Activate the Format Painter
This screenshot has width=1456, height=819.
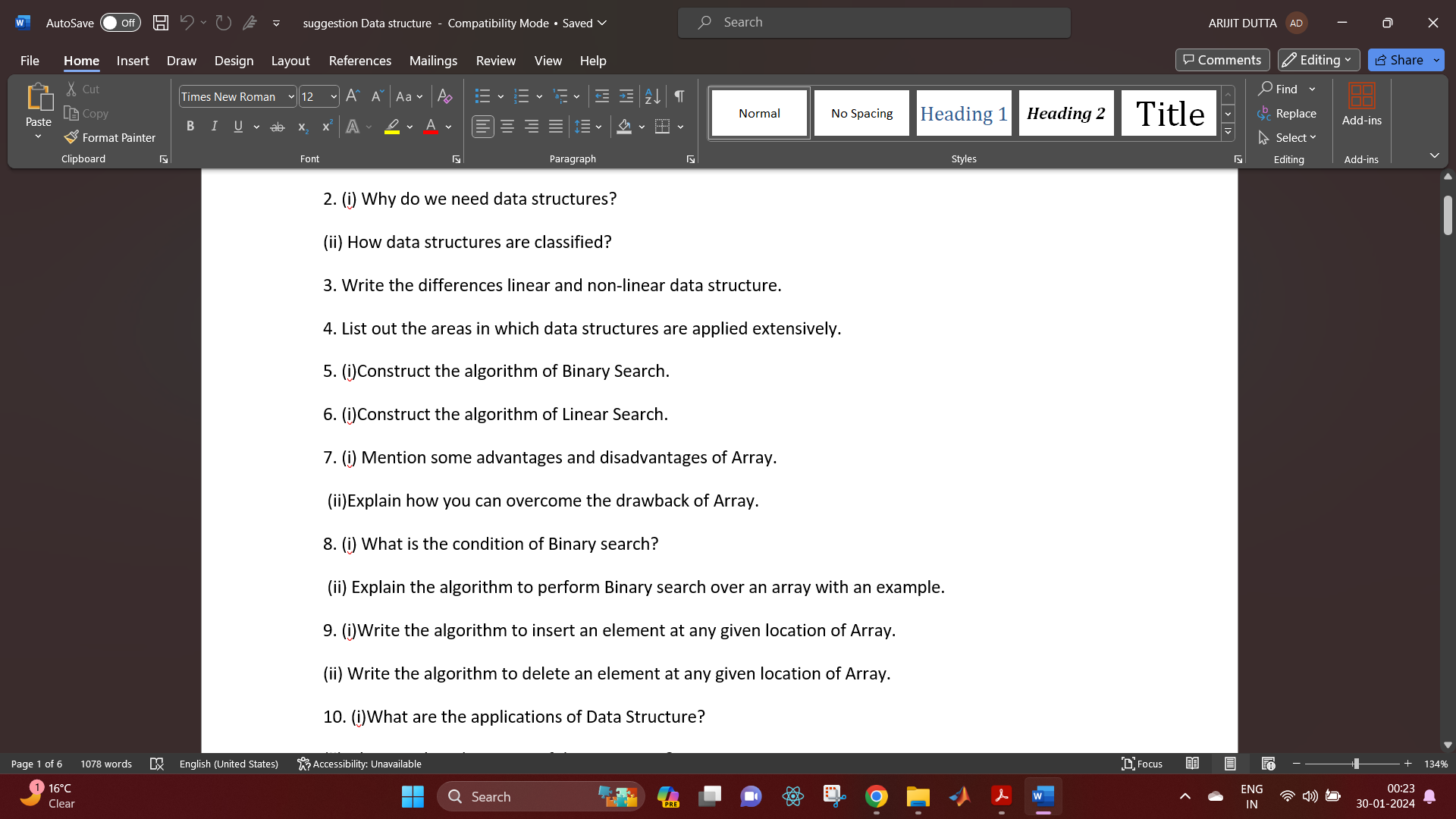click(110, 137)
